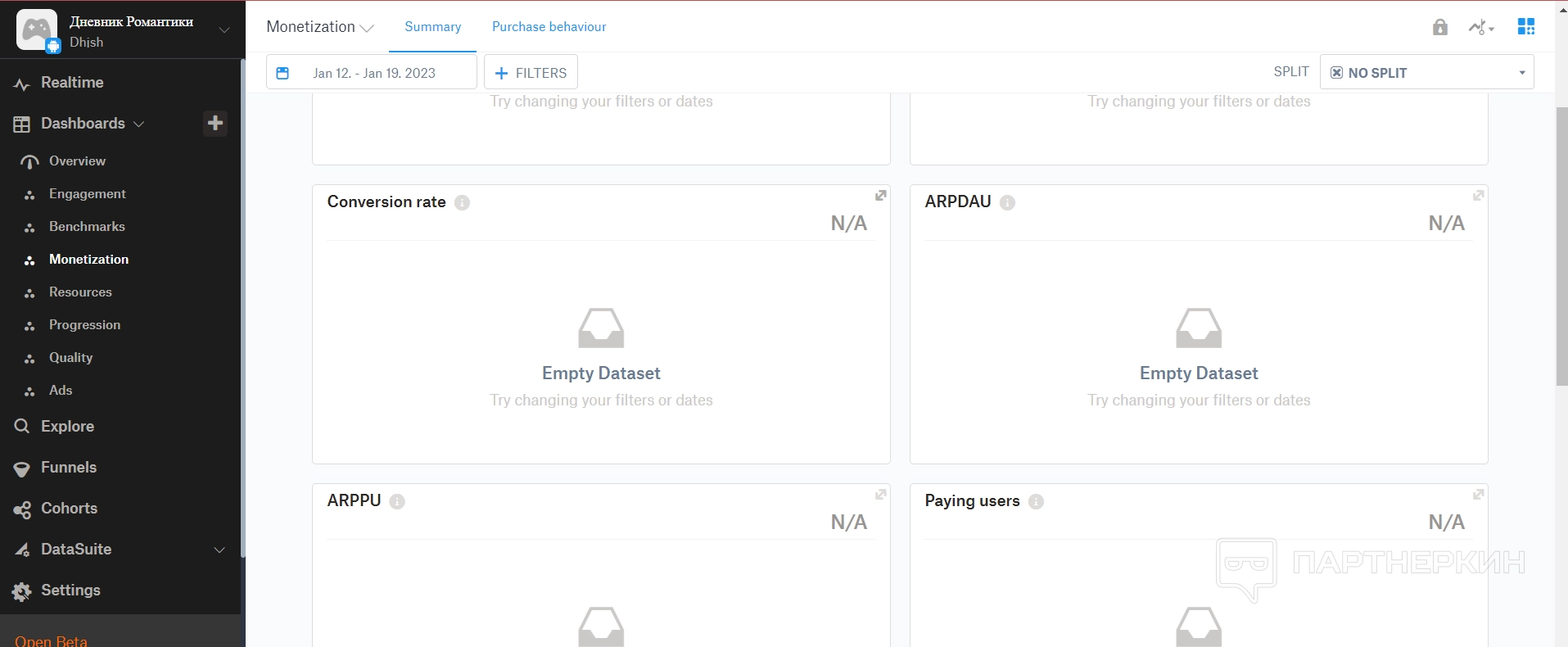Click the Realtime pulse icon
This screenshot has height=647, width=1568.
(x=22, y=84)
